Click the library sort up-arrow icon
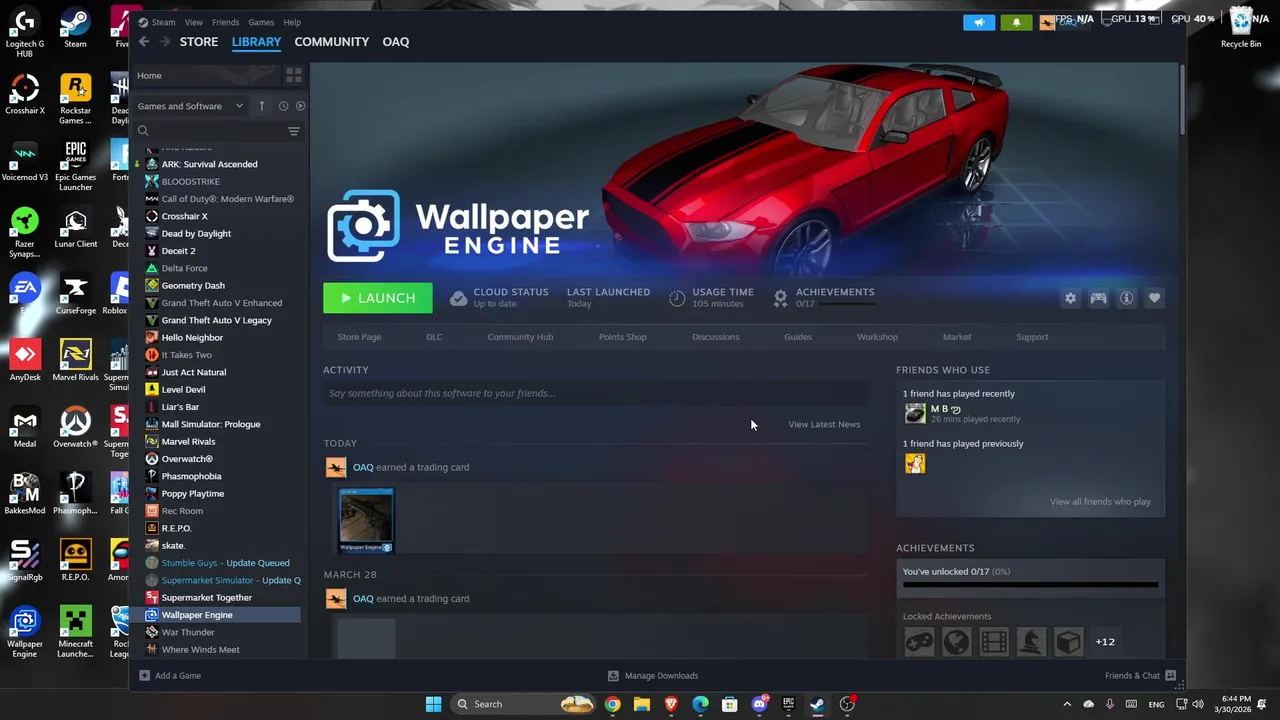This screenshot has width=1280, height=720. click(261, 106)
